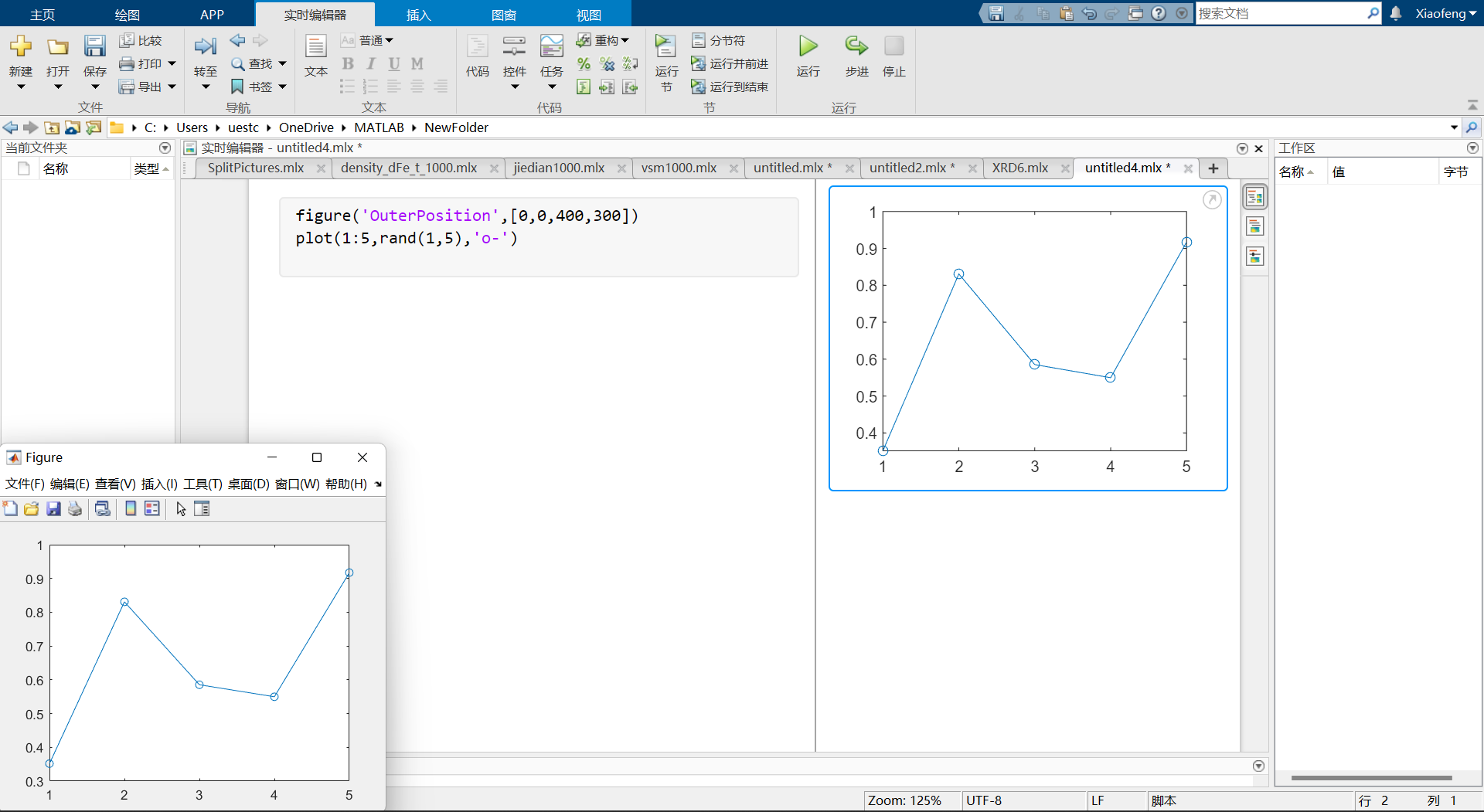Image resolution: width=1484 pixels, height=812 pixels.
Task: Toggle italic formatting with the I button
Action: click(x=371, y=63)
